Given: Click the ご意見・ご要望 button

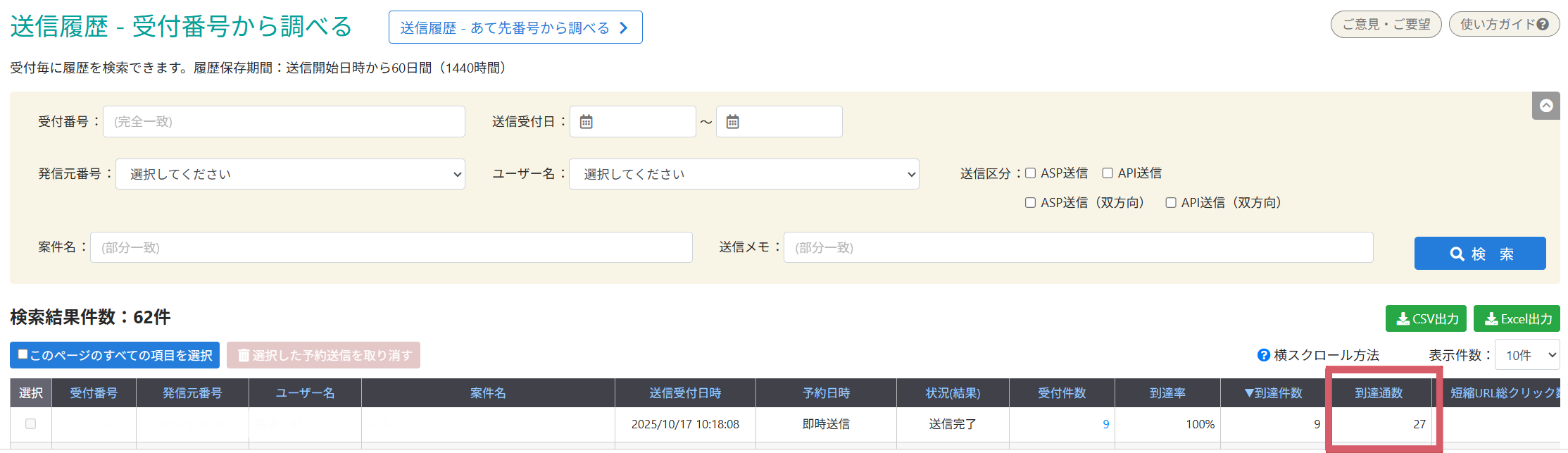Looking at the screenshot, I should tap(1386, 25).
